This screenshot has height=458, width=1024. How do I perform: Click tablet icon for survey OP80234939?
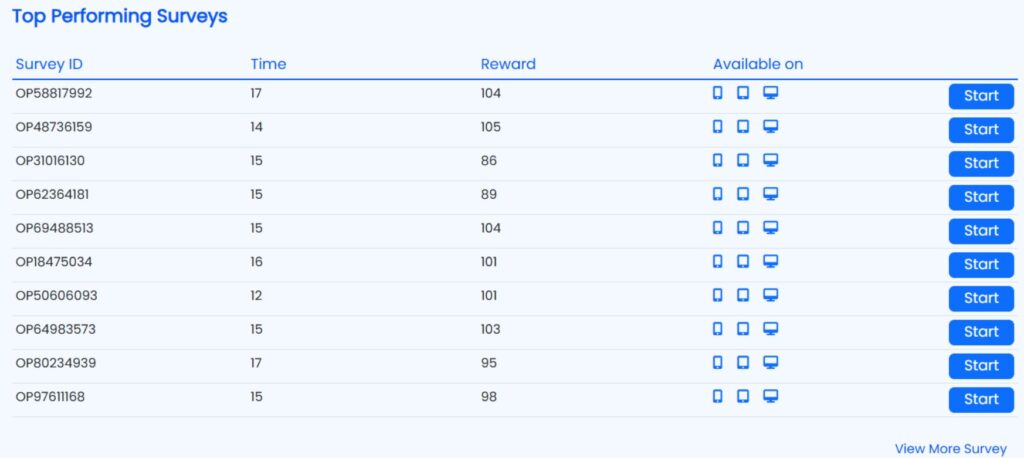pos(743,362)
